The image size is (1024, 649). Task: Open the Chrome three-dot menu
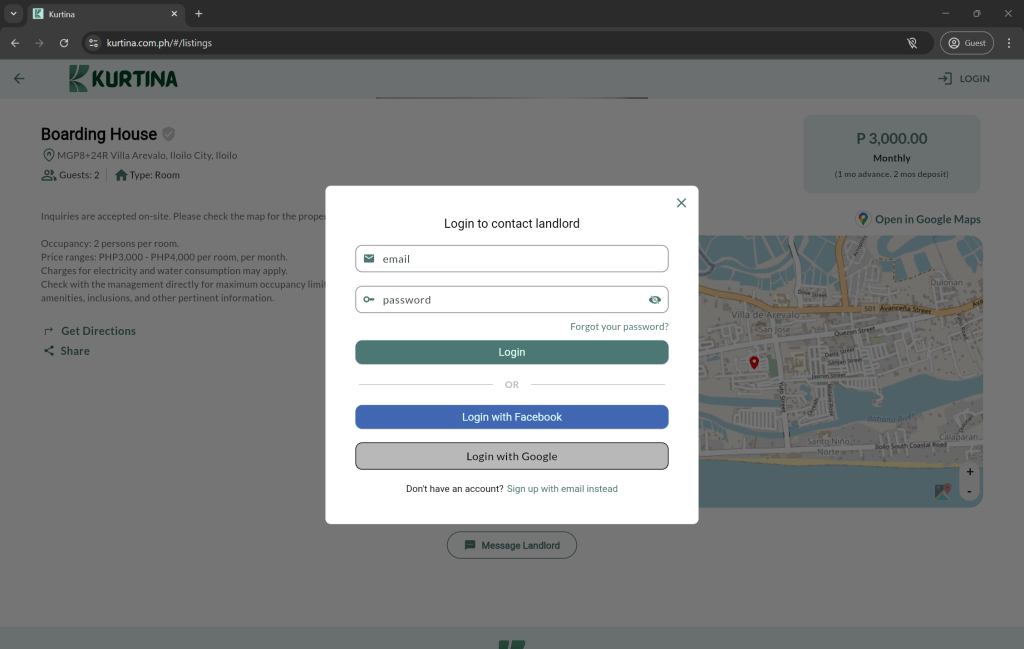coord(1008,43)
